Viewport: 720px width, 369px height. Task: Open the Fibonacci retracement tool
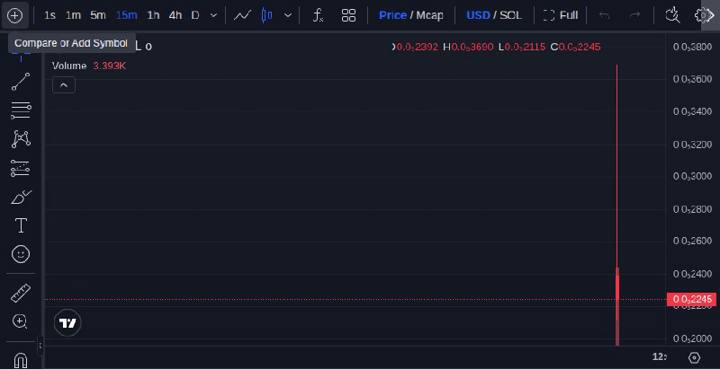coord(21,110)
